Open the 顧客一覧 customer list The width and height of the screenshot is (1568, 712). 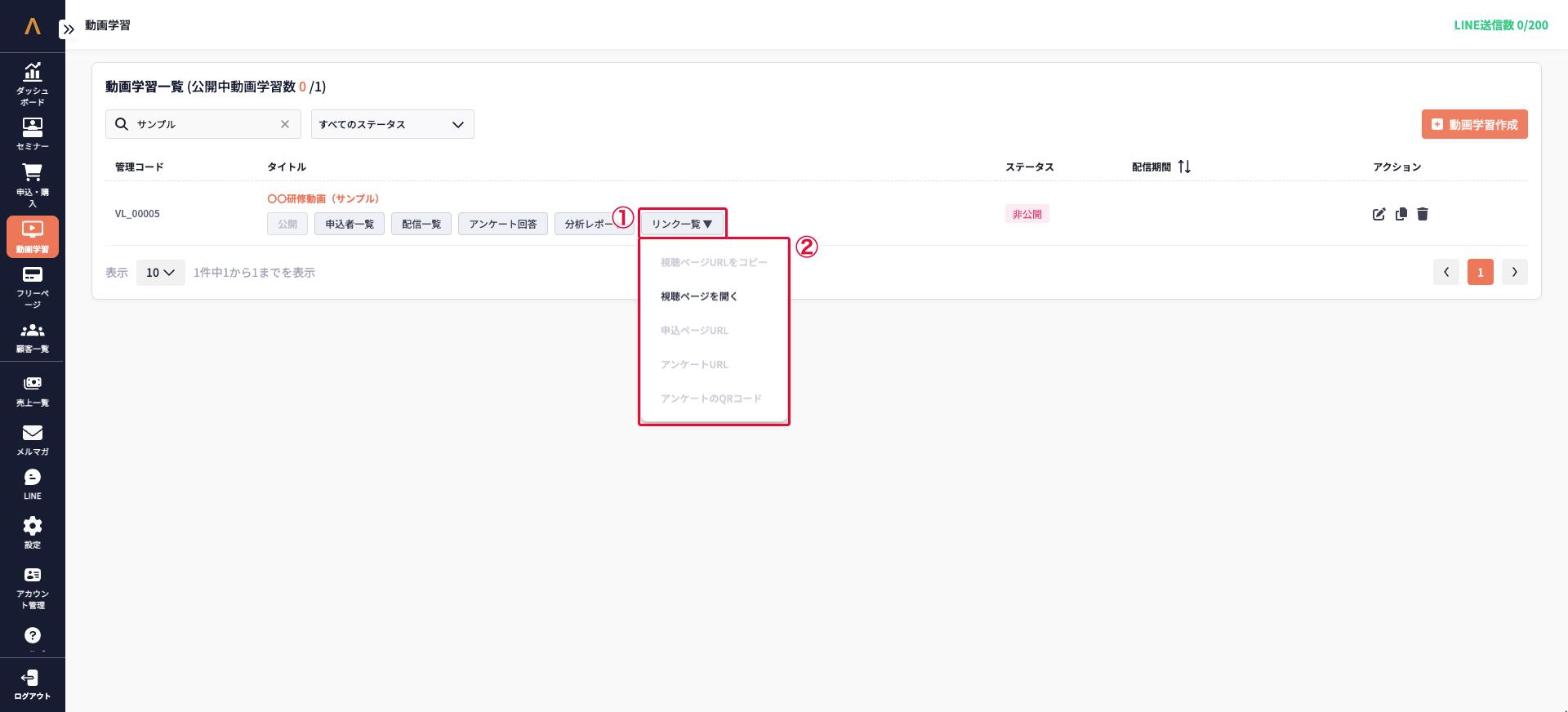(x=32, y=338)
